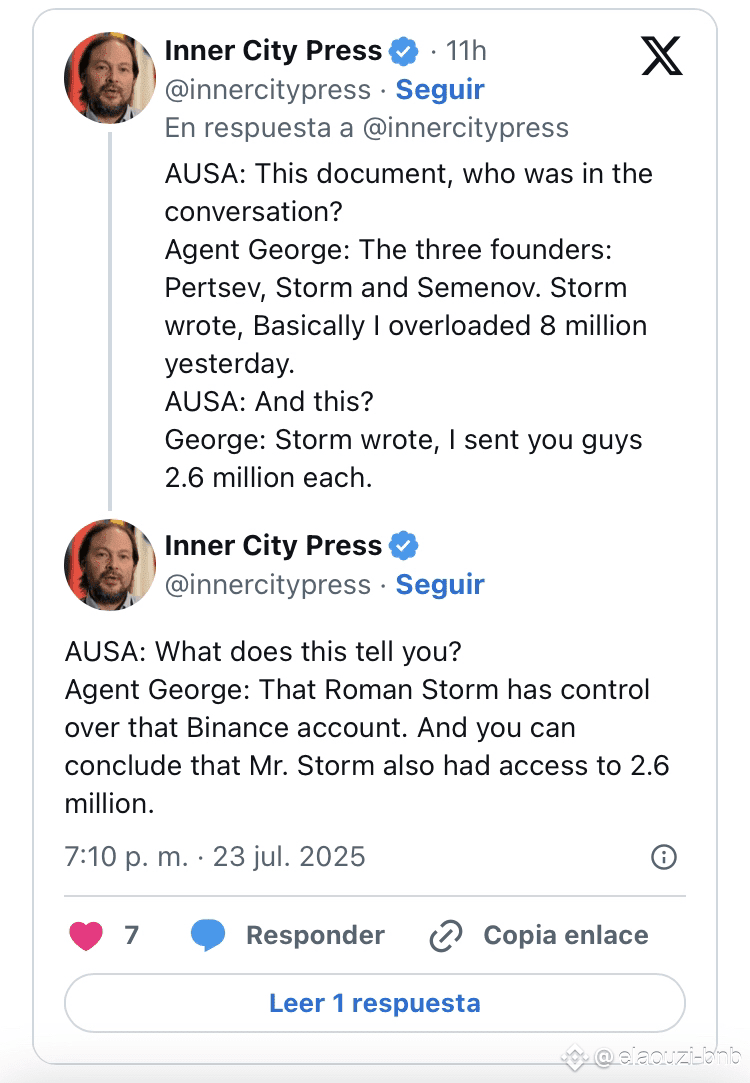Viewport: 750px width, 1083px height.
Task: Click second @innercitypress handle
Action: [x=268, y=584]
